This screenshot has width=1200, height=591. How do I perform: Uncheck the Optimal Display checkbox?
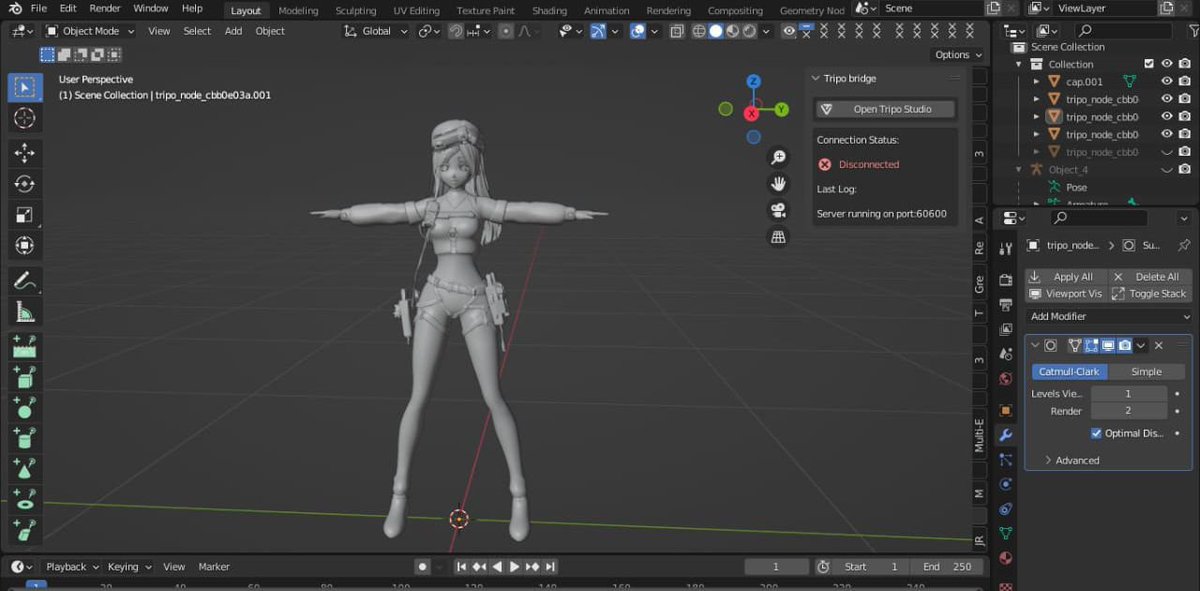pos(1097,433)
